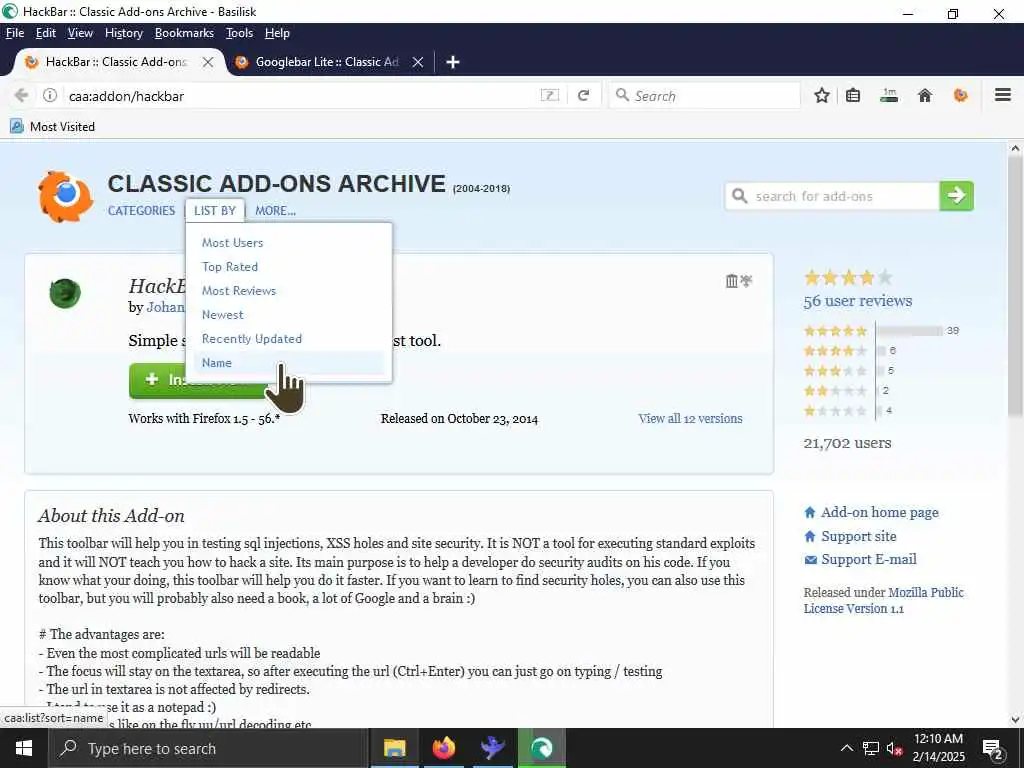1024x768 pixels.
Task: Open the Edit menu
Action: 46,33
